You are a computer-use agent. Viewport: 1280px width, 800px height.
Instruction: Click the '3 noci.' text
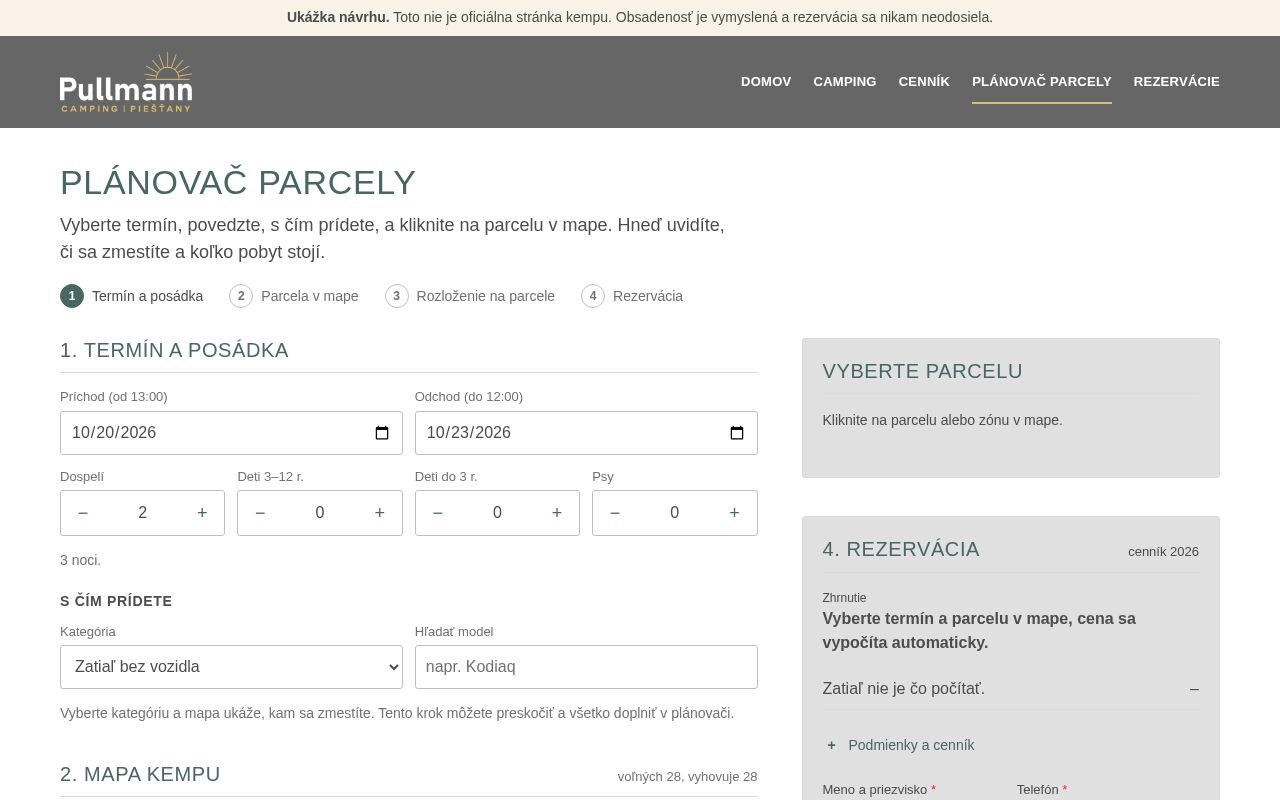(x=80, y=560)
